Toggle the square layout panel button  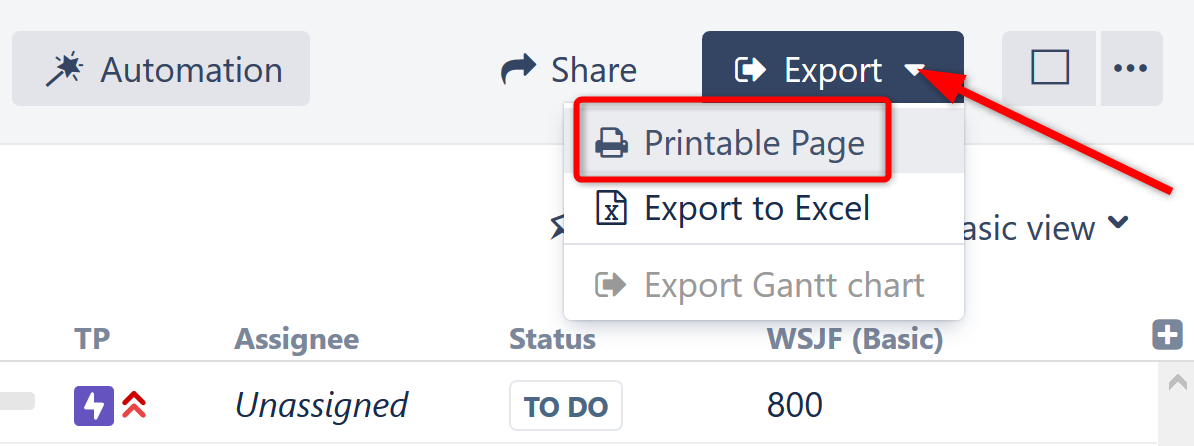pos(1049,69)
